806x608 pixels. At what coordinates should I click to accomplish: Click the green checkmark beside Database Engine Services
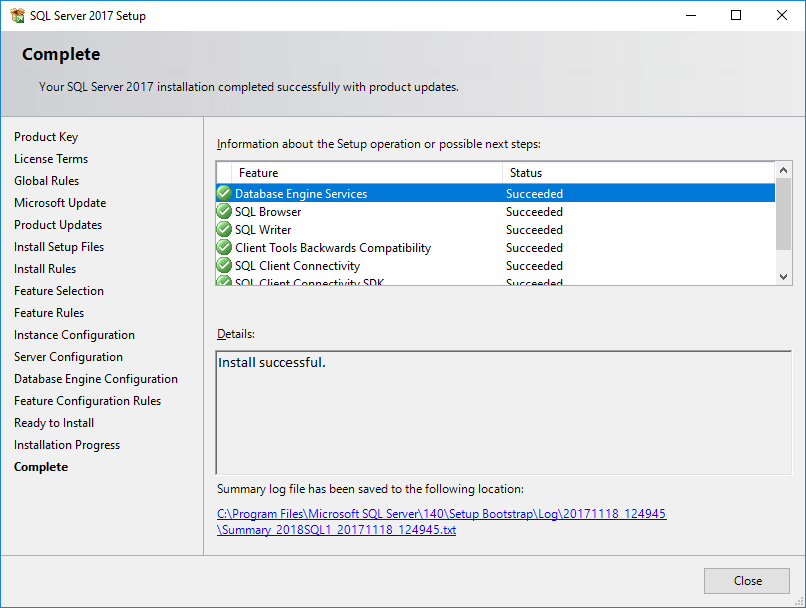[223, 193]
